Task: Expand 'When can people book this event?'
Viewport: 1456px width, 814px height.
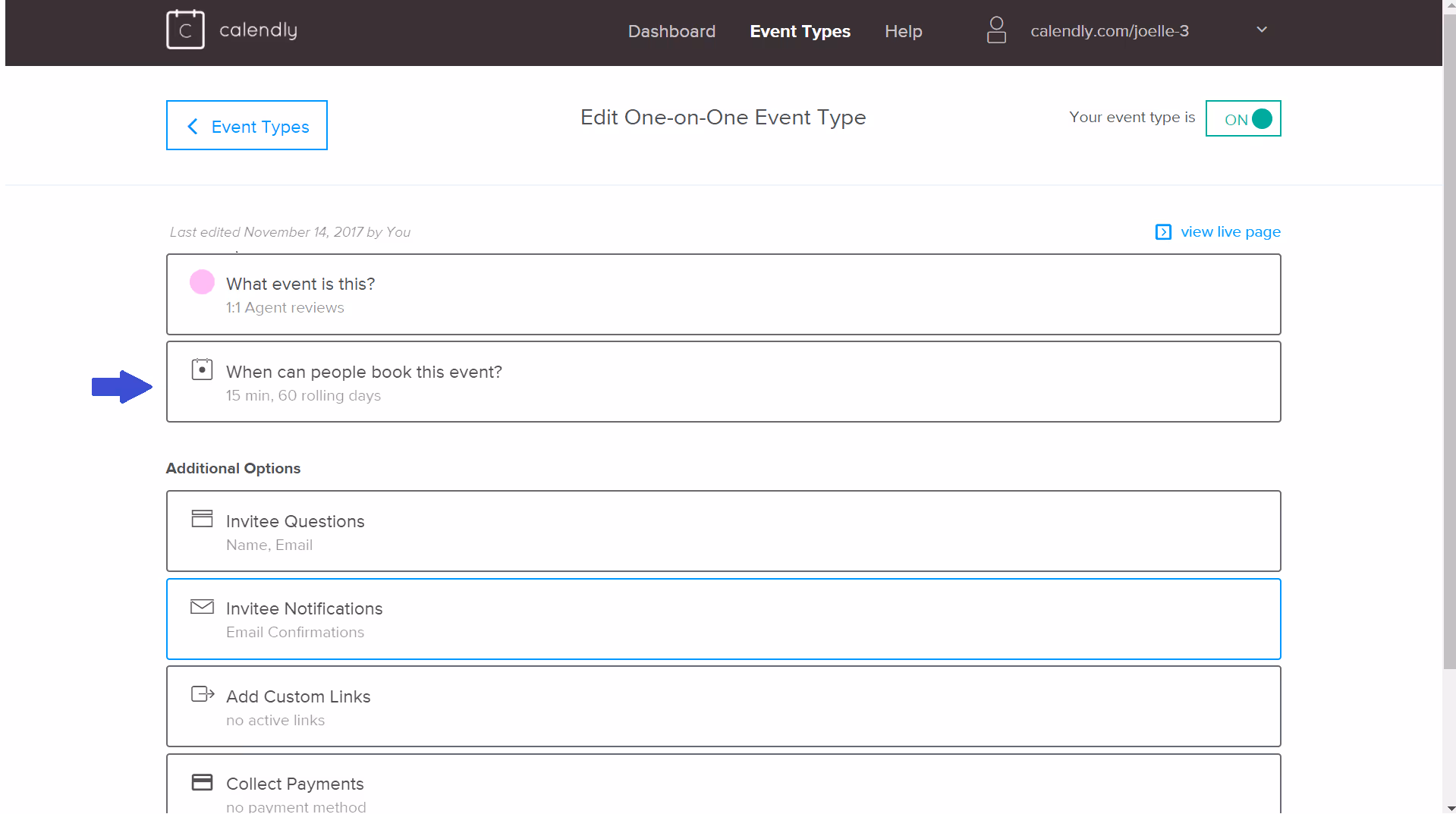Action: [723, 382]
